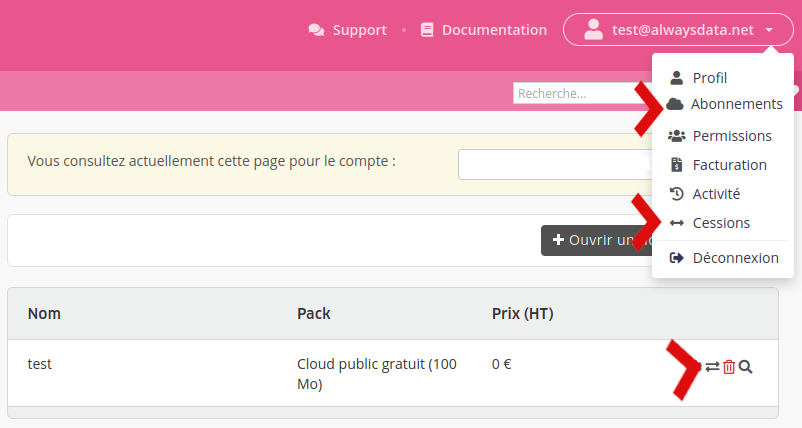
Task: Click the cloud icon beside Abonnements
Action: pos(676,104)
